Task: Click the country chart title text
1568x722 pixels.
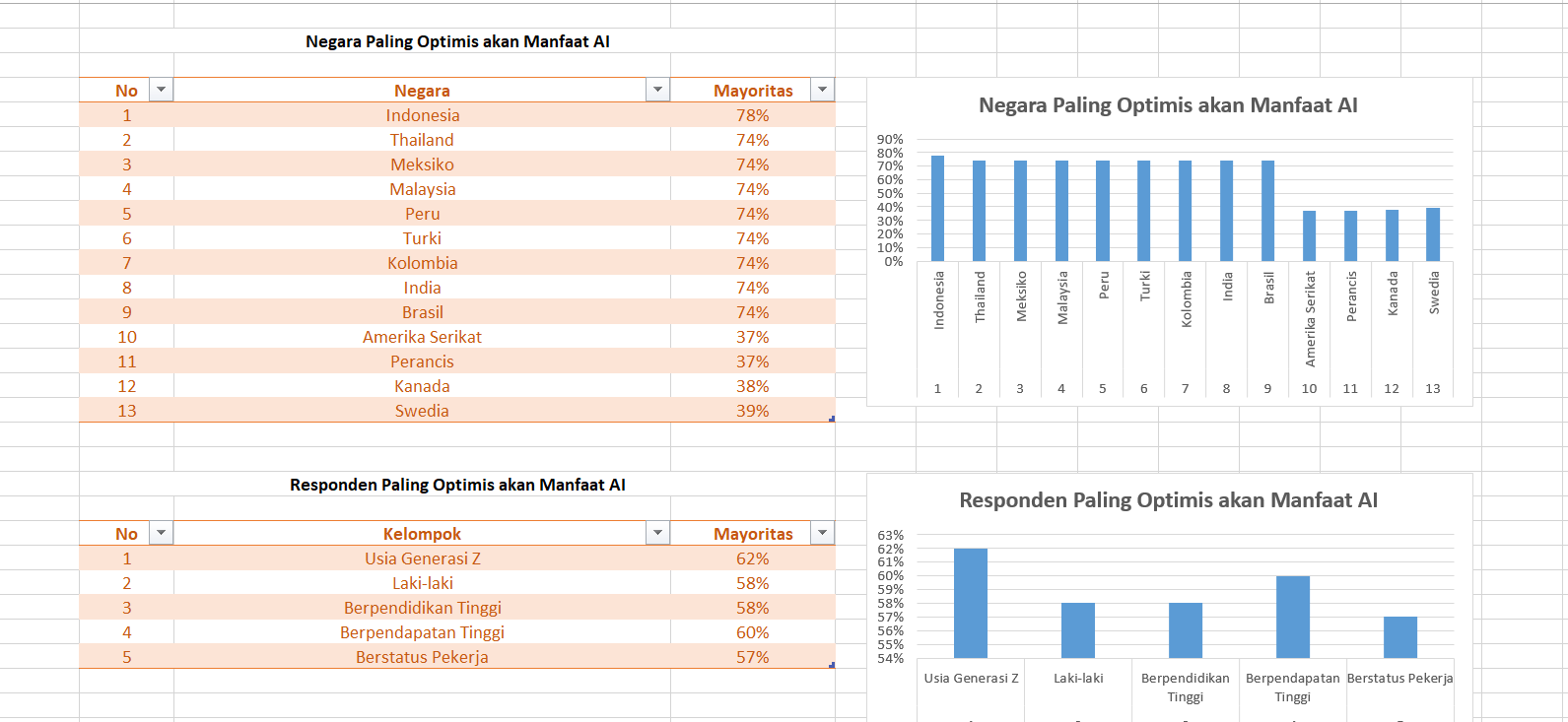Action: pos(1168,105)
